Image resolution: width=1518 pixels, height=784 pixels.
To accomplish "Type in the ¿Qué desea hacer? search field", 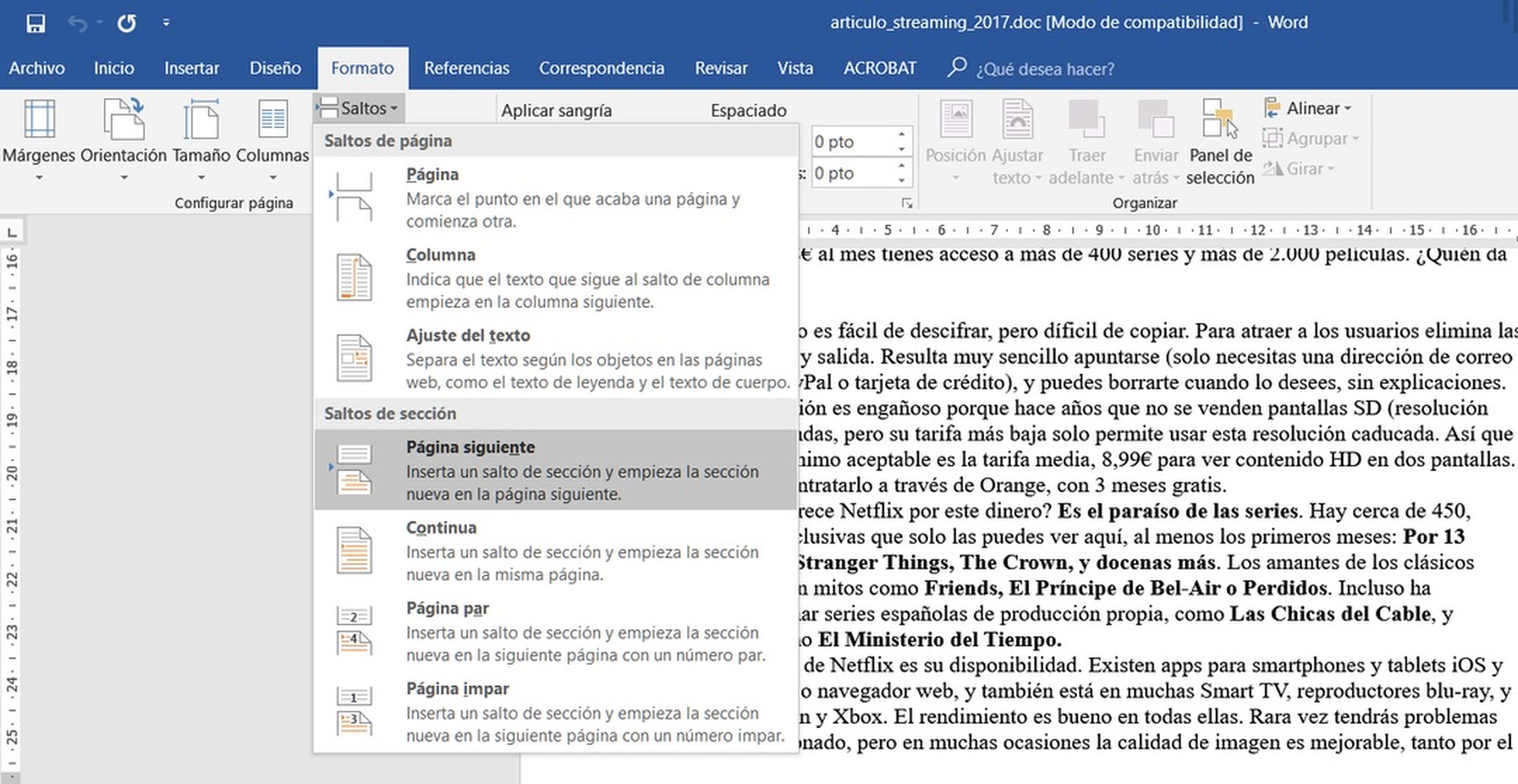I will click(1045, 69).
